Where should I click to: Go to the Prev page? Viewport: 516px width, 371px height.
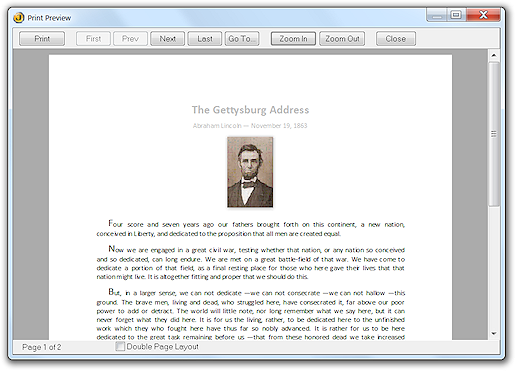pos(130,39)
